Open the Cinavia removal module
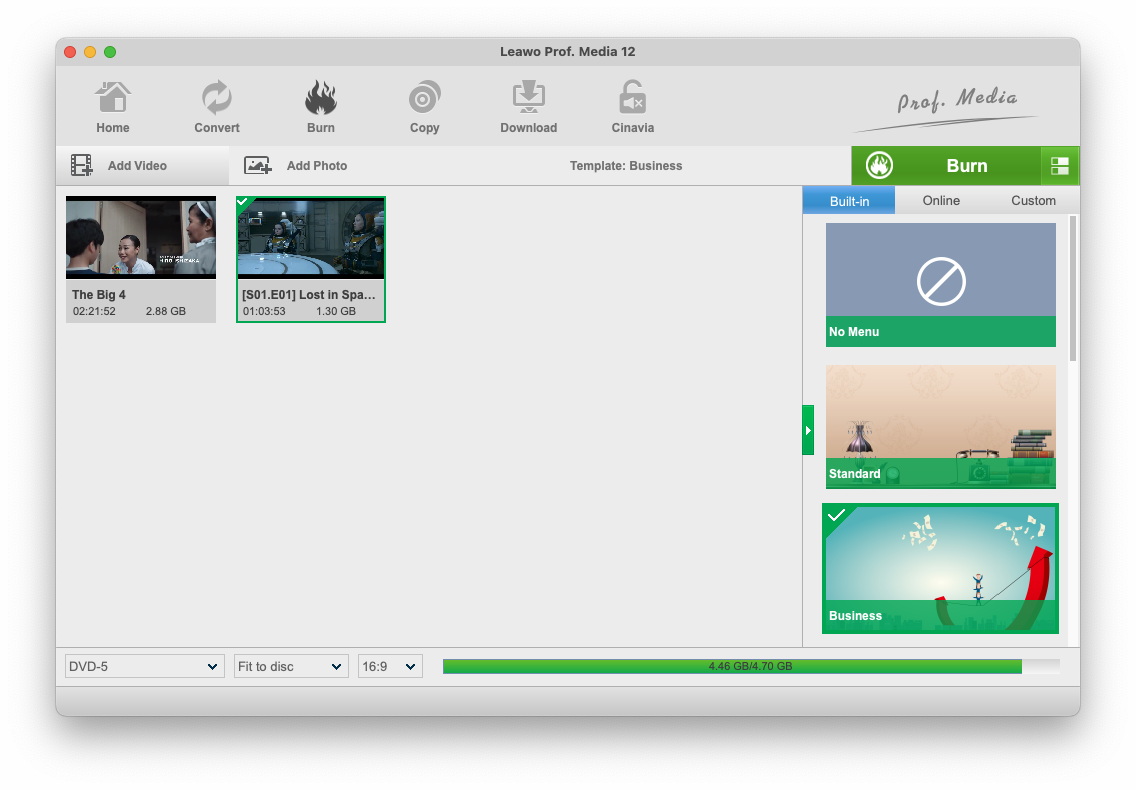The height and width of the screenshot is (790, 1136). (632, 99)
